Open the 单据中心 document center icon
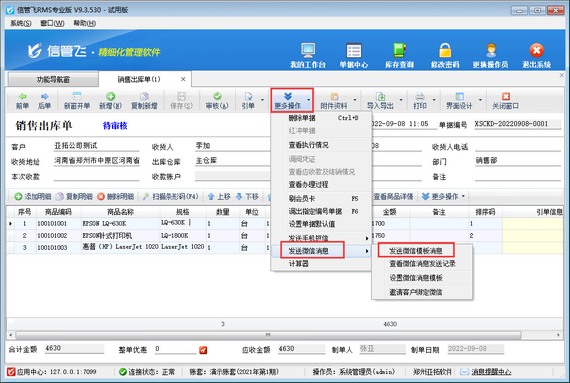The image size is (570, 383). (x=354, y=51)
